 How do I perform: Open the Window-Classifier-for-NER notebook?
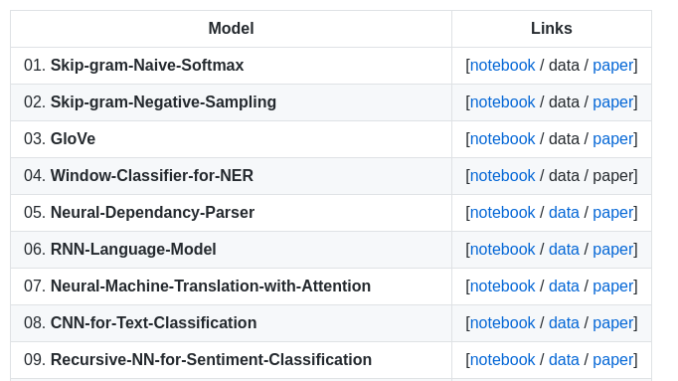(x=502, y=176)
